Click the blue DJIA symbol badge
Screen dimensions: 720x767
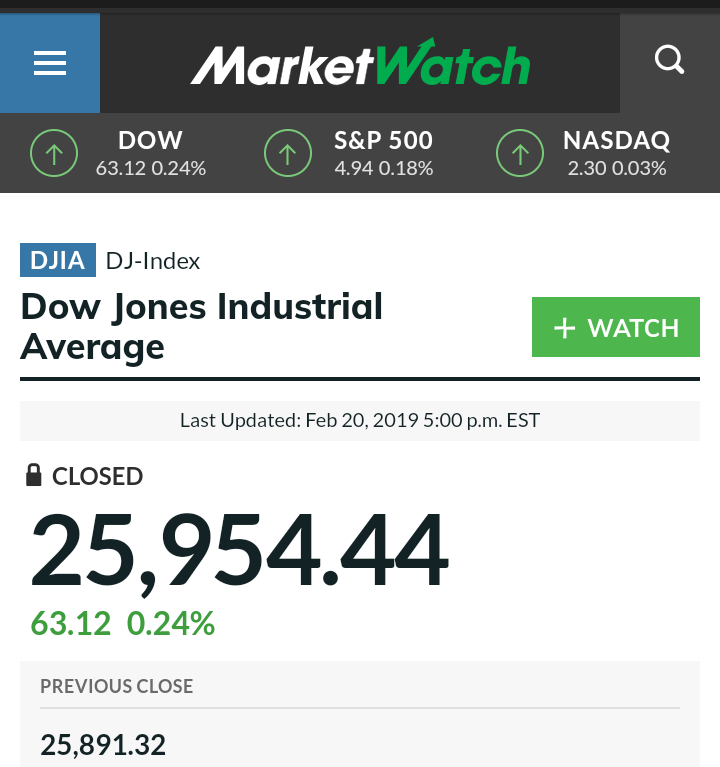(58, 260)
